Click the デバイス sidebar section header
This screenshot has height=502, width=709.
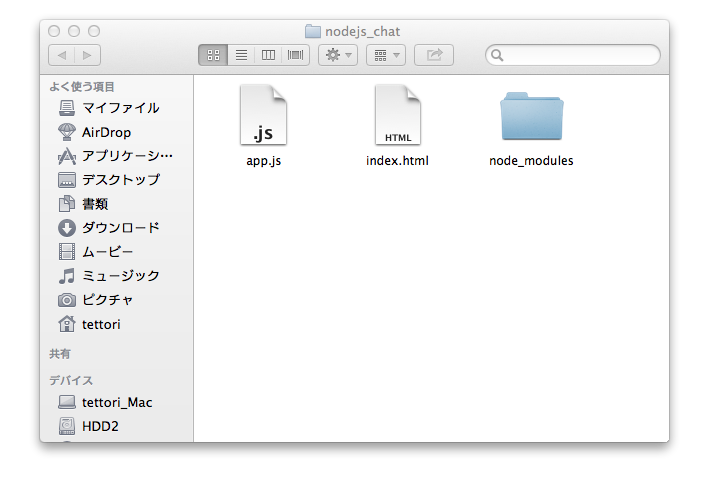(71, 381)
